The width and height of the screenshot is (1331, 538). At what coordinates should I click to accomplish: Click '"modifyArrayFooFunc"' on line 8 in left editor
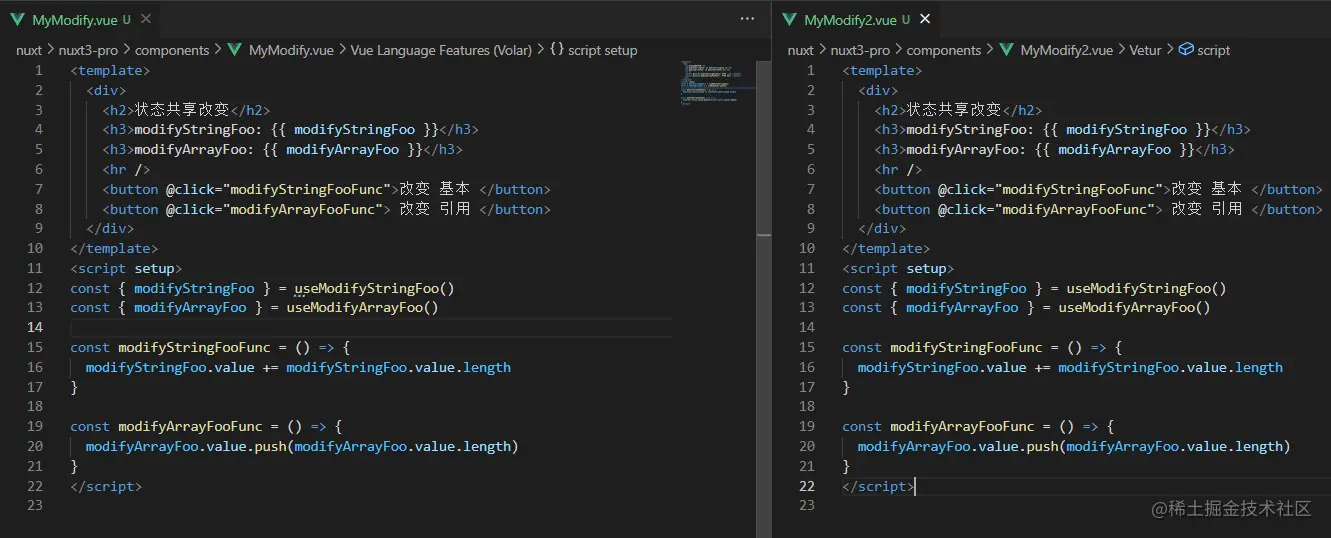[x=306, y=209]
